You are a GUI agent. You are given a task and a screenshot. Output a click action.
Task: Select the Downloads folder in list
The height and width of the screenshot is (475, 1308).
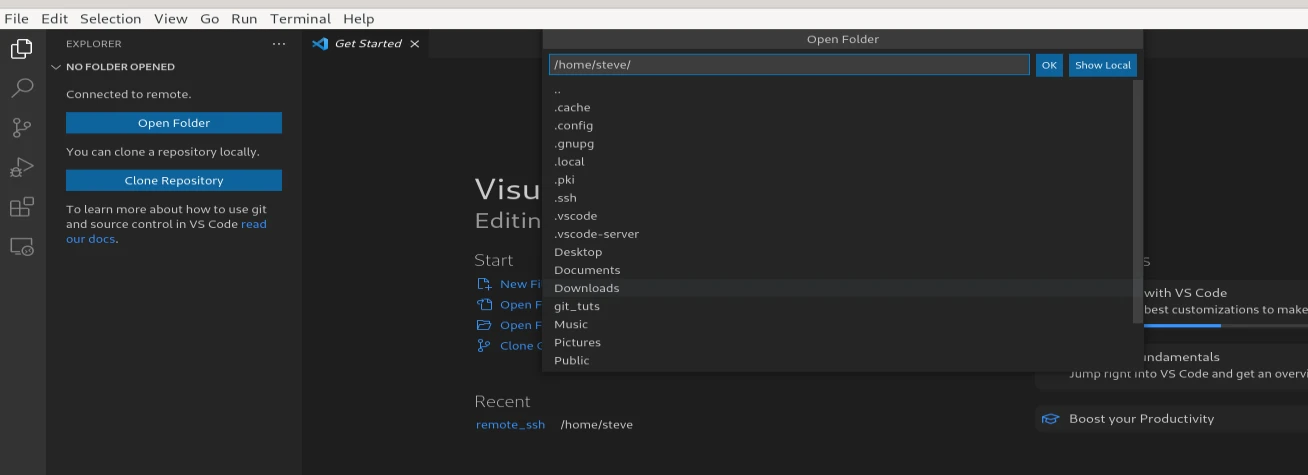587,288
